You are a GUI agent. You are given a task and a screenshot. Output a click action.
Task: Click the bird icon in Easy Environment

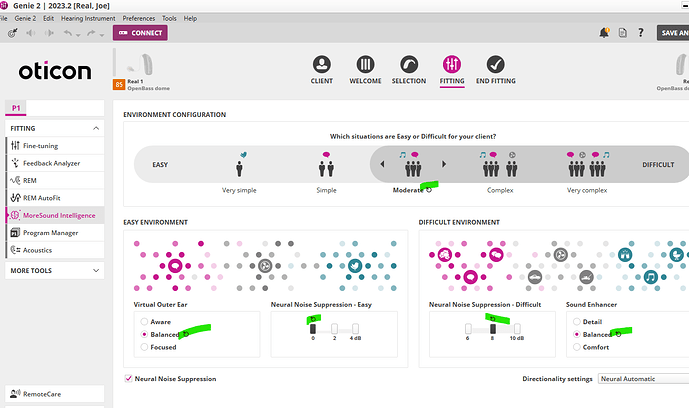(355, 266)
